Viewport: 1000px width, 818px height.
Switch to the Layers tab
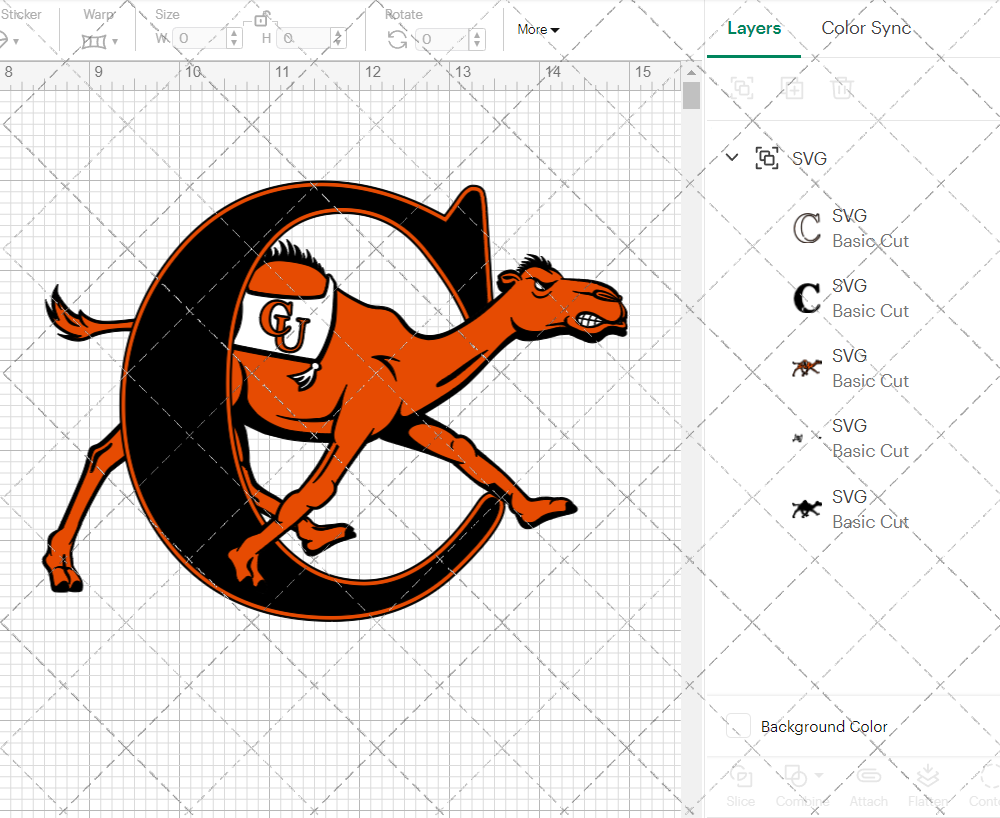coord(754,28)
